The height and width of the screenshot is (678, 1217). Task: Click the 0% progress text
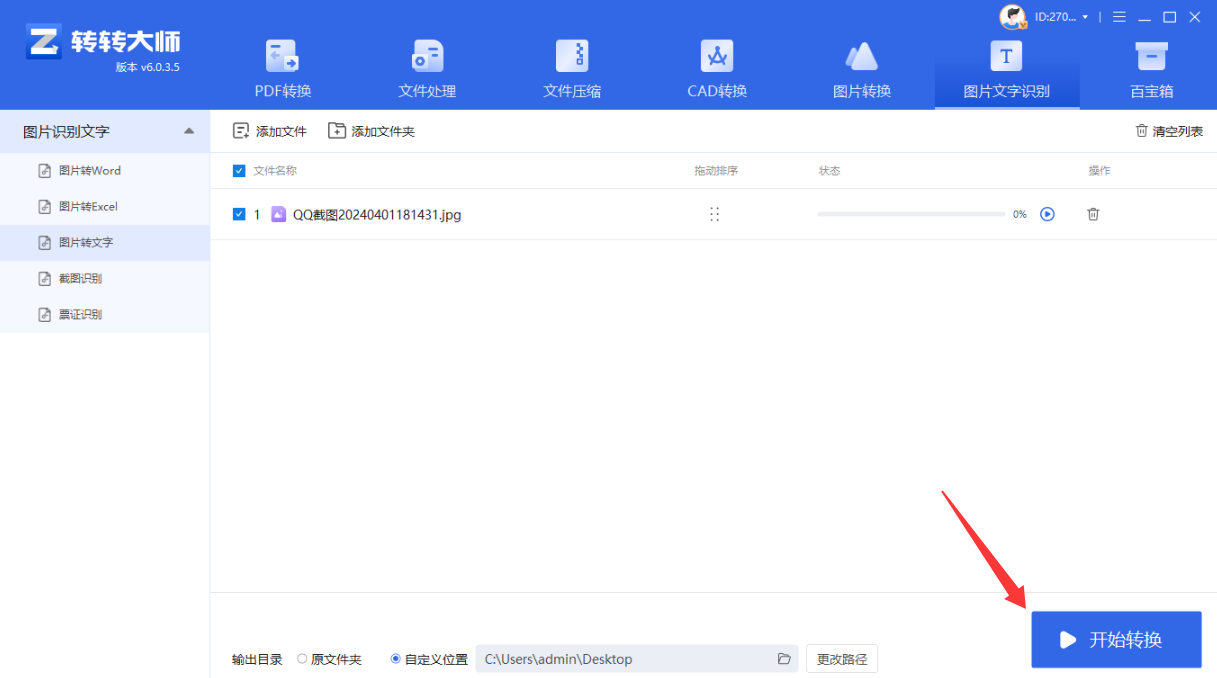pyautogui.click(x=1020, y=214)
